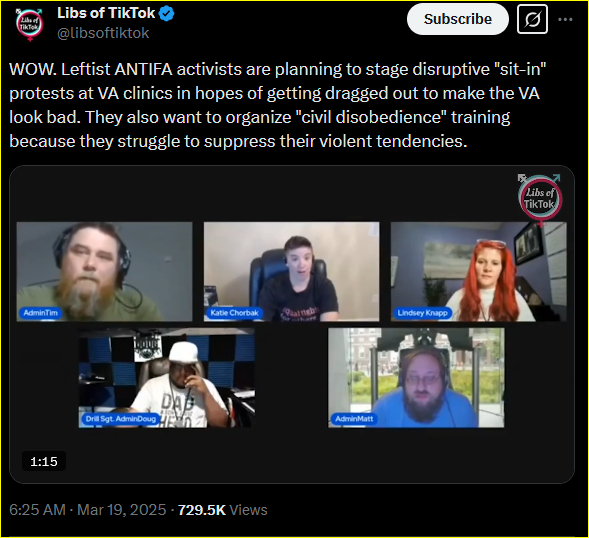Click the Libs of TikTok watermark logo in video
The image size is (589, 538).
(540, 199)
